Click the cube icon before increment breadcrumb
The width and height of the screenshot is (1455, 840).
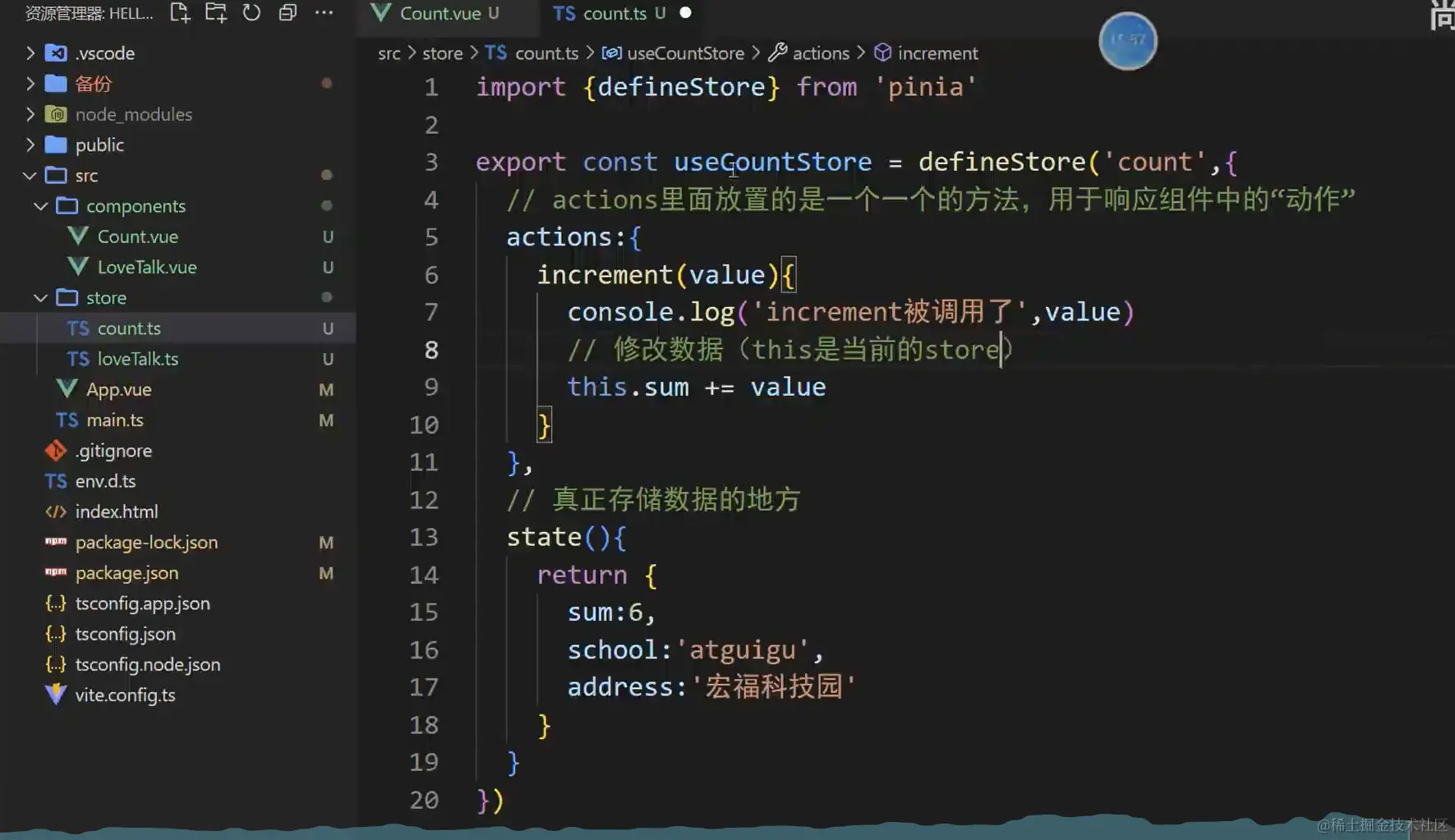[882, 53]
